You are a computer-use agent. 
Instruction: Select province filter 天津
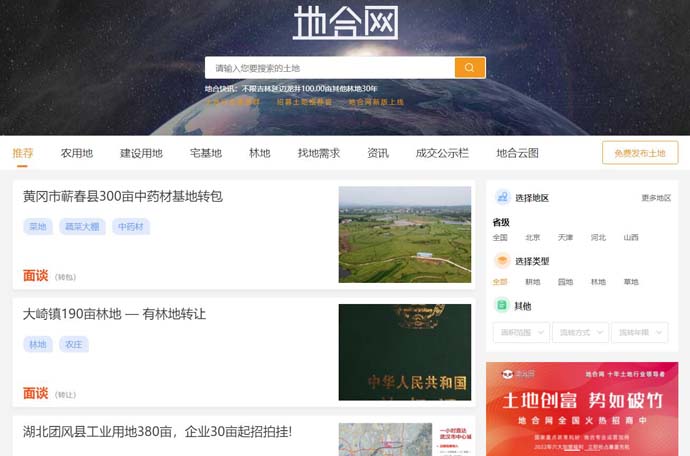click(x=565, y=237)
